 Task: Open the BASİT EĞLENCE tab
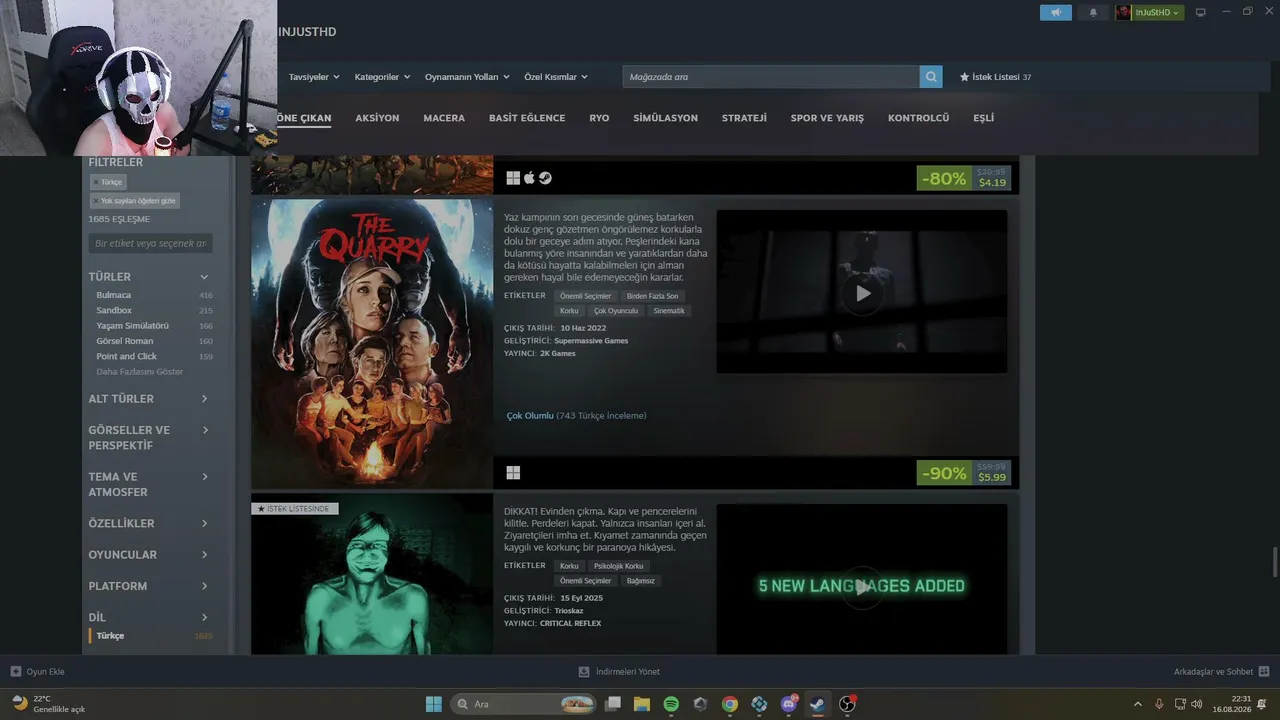(x=527, y=118)
